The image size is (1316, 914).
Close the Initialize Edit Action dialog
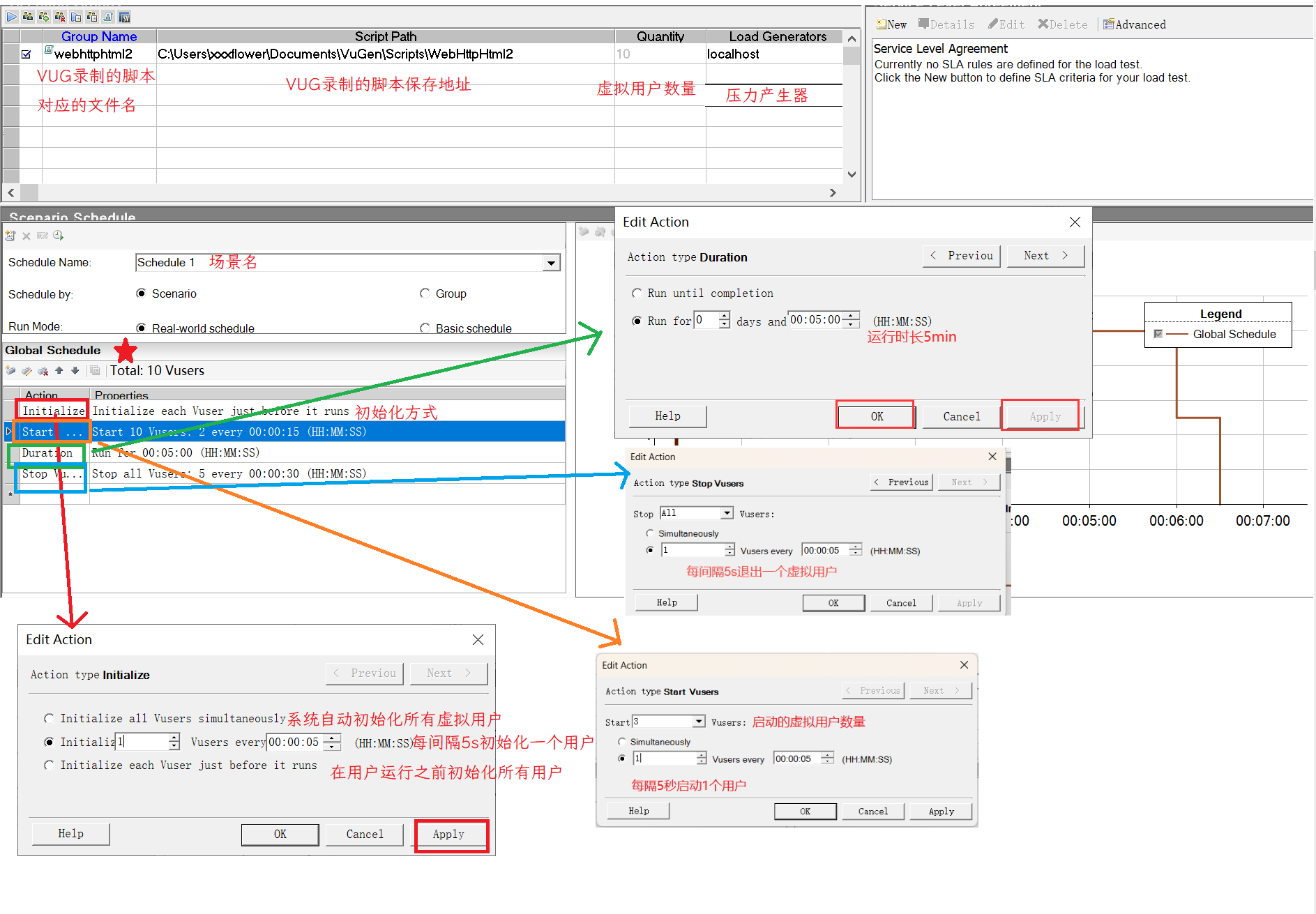click(478, 639)
